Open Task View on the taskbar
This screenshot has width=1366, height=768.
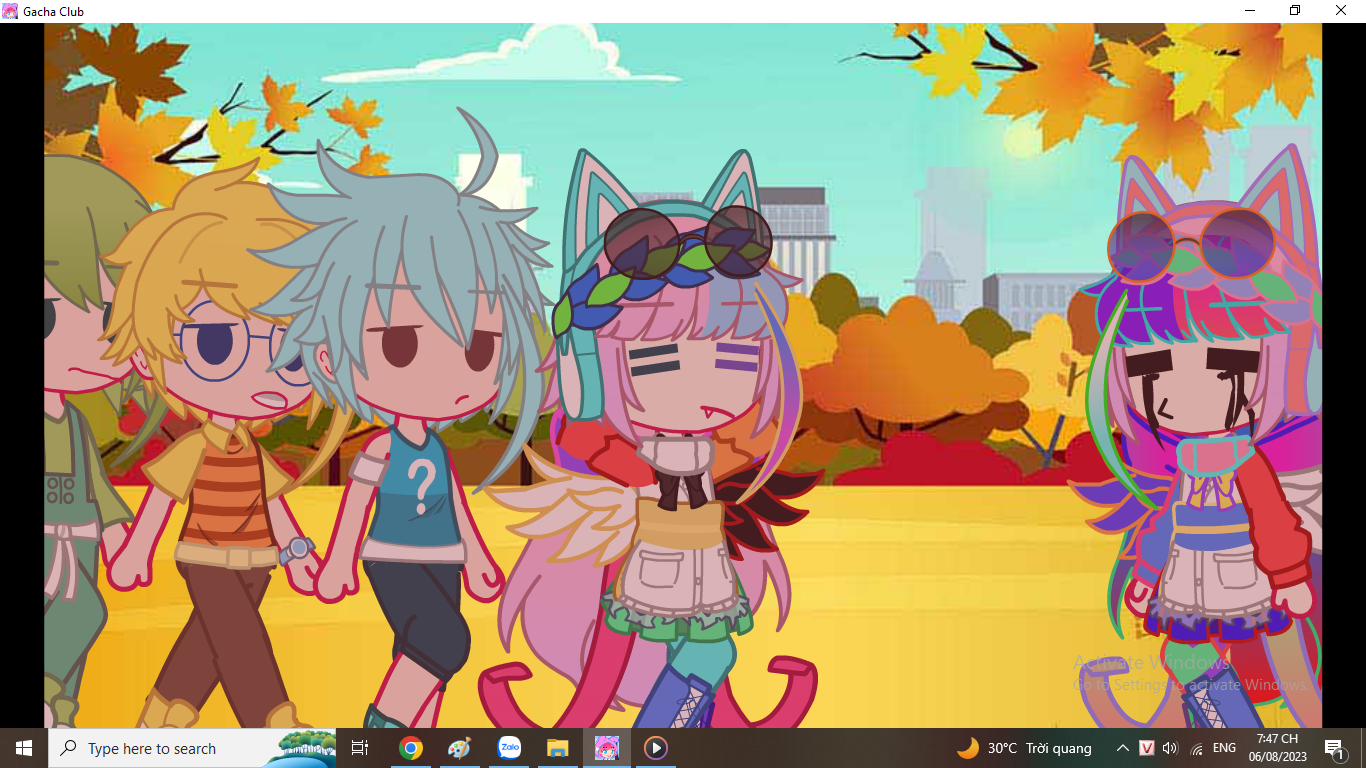(x=360, y=748)
